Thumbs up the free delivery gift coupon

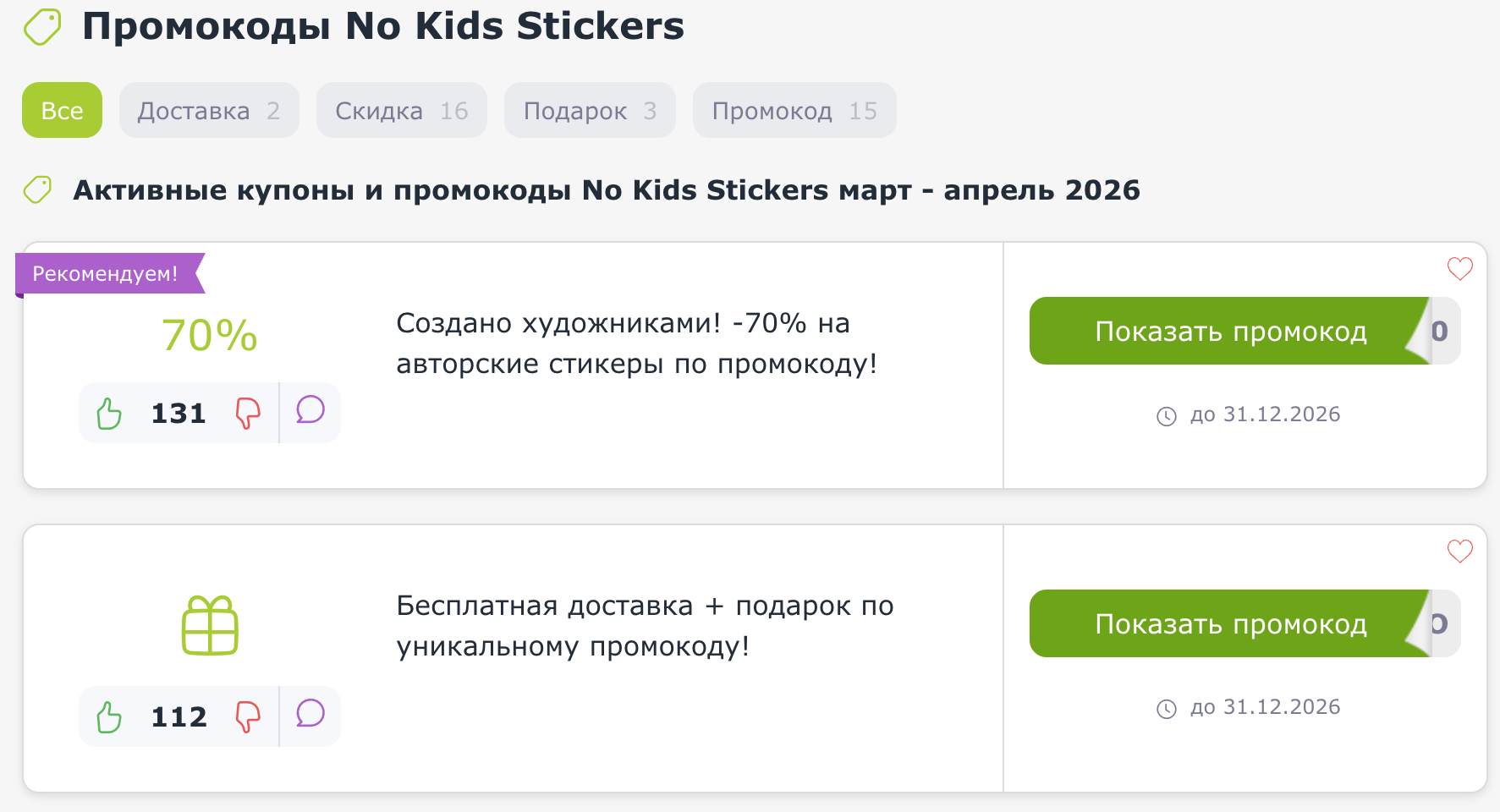click(109, 717)
